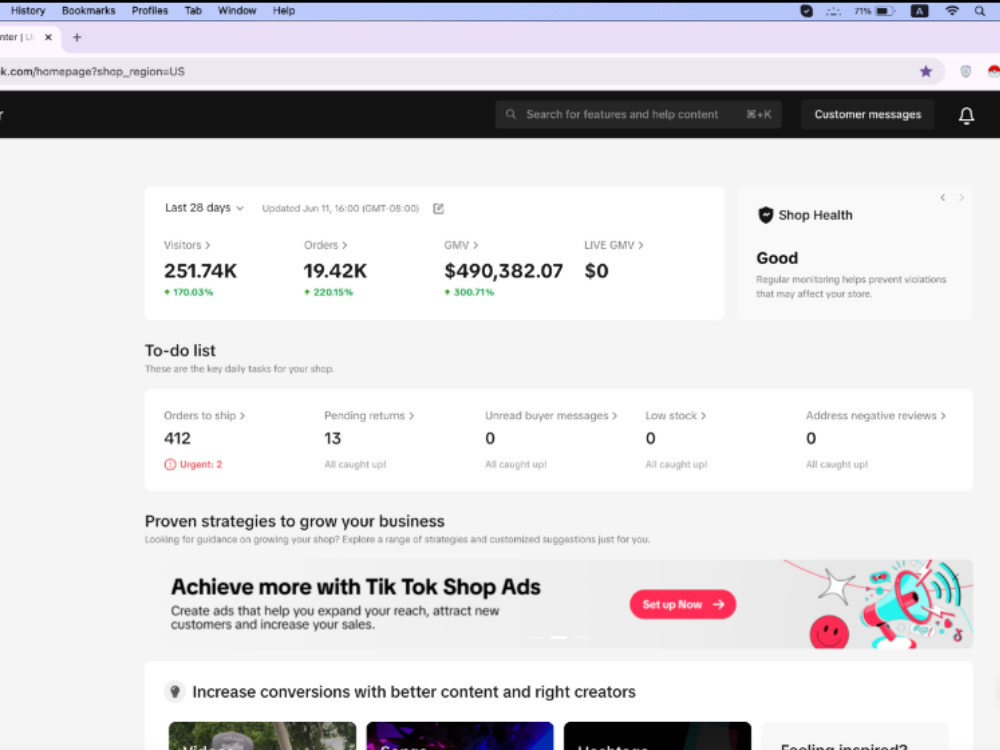The height and width of the screenshot is (750, 1000).
Task: Expand Orders details
Action: [x=325, y=245]
